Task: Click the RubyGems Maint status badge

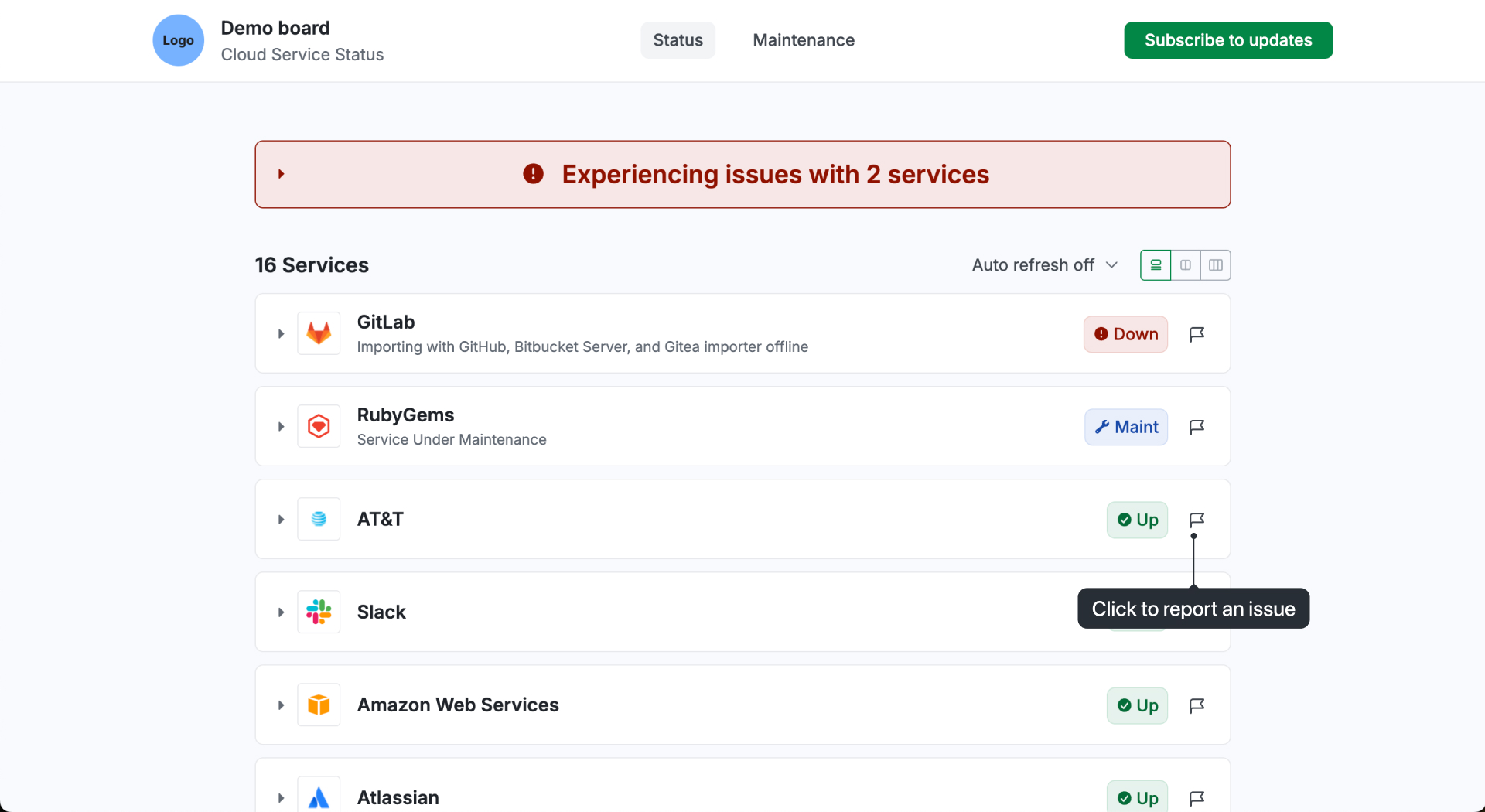Action: 1126,427
